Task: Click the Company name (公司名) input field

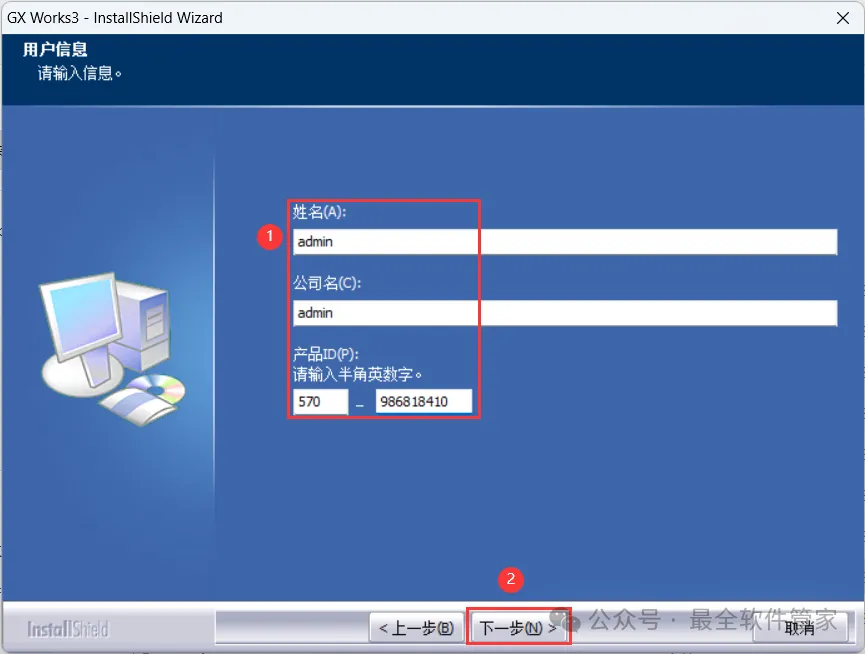Action: tap(565, 313)
